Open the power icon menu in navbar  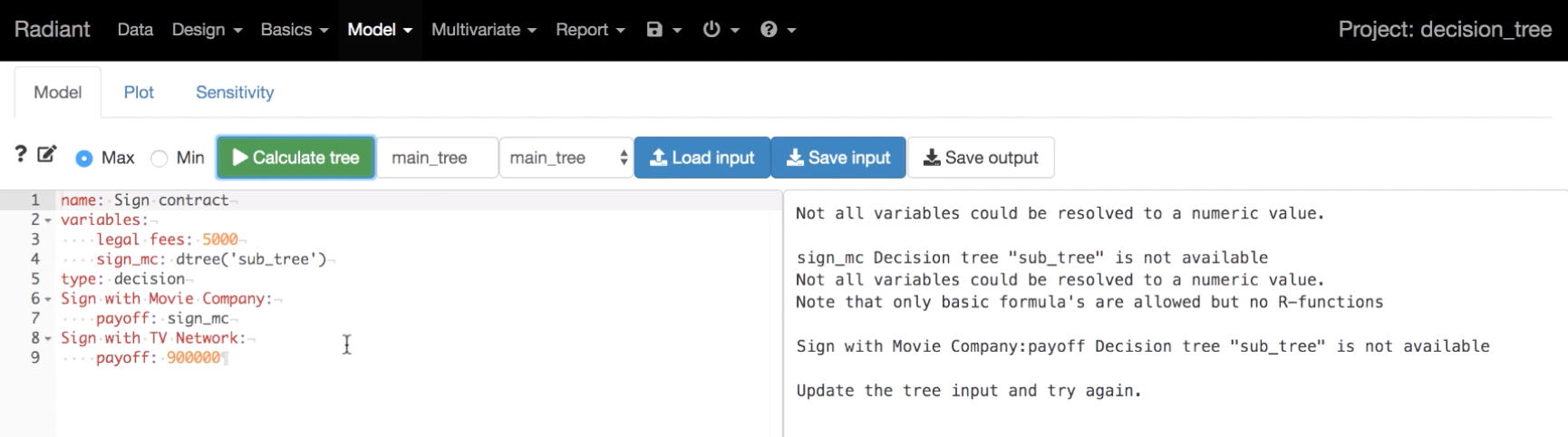tap(721, 30)
